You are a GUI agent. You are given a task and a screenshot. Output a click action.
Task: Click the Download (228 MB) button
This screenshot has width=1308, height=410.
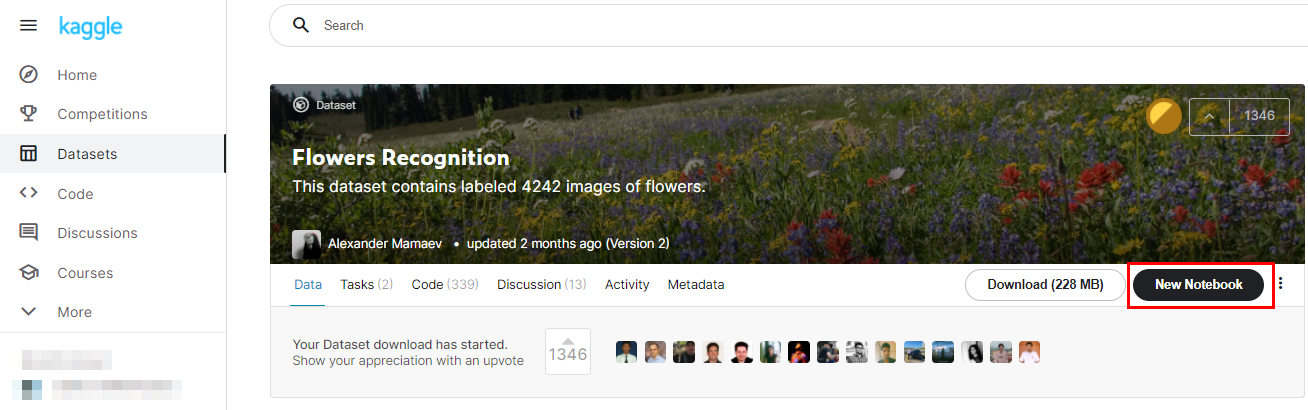pos(1045,285)
